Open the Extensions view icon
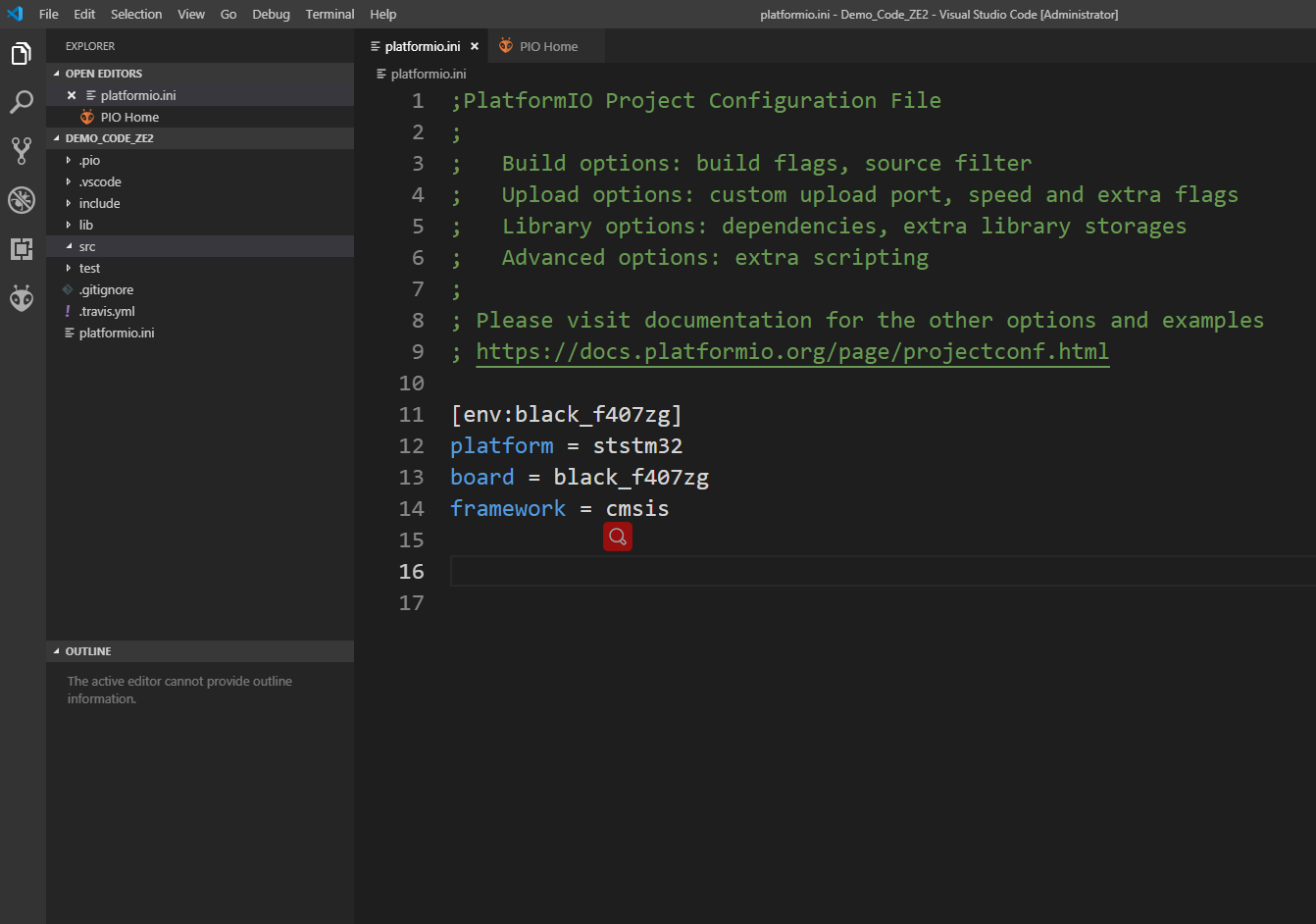 click(x=22, y=248)
